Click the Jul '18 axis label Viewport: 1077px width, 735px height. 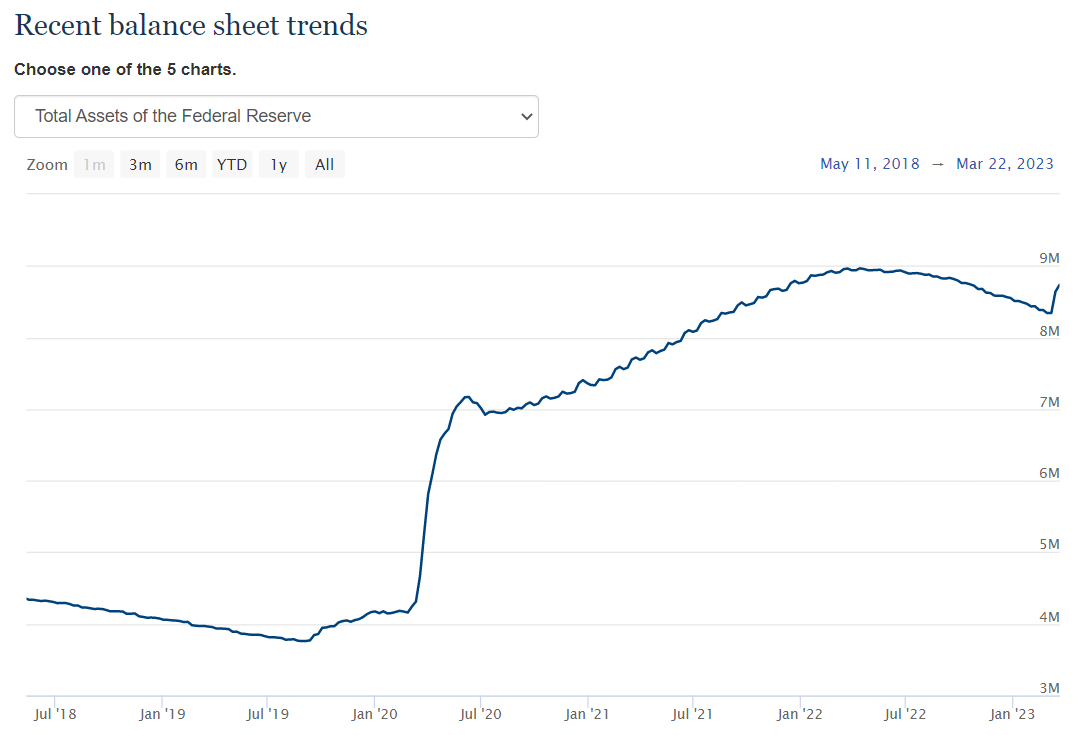coord(55,714)
